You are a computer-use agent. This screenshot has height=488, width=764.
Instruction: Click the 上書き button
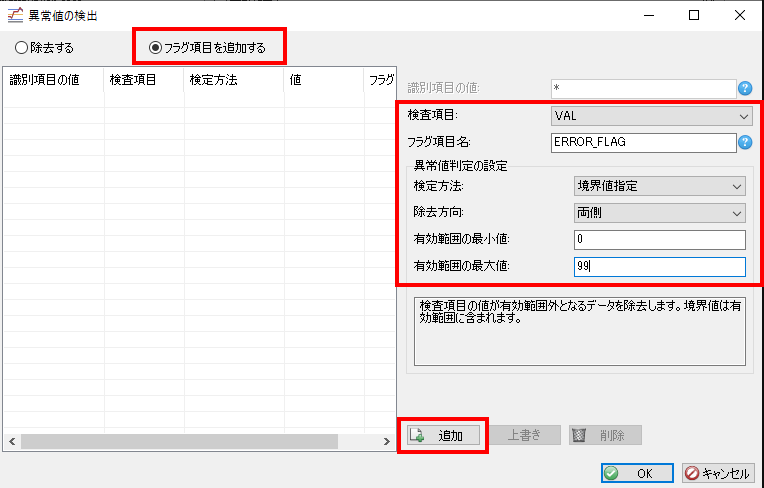pyautogui.click(x=525, y=435)
